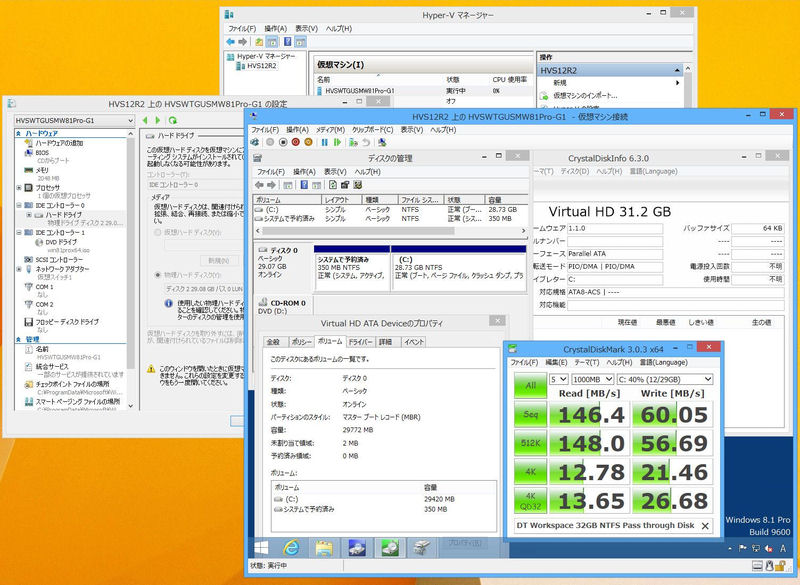Select Virtual hard disk radio button

coord(158,232)
